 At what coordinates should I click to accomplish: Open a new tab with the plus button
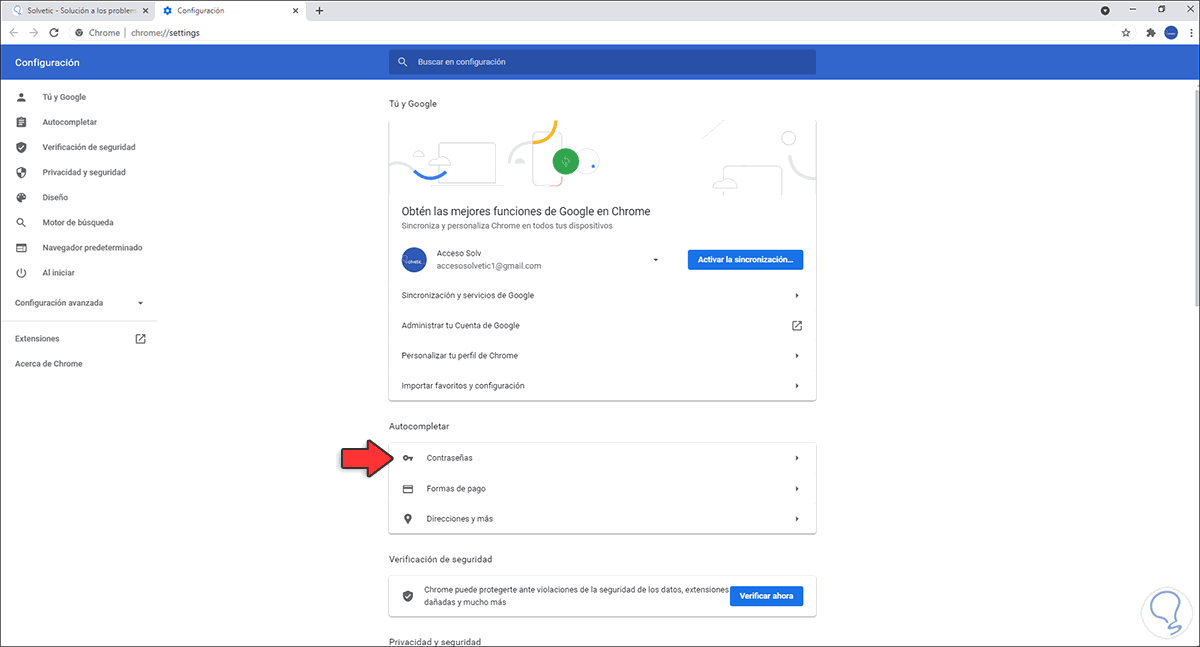[319, 10]
